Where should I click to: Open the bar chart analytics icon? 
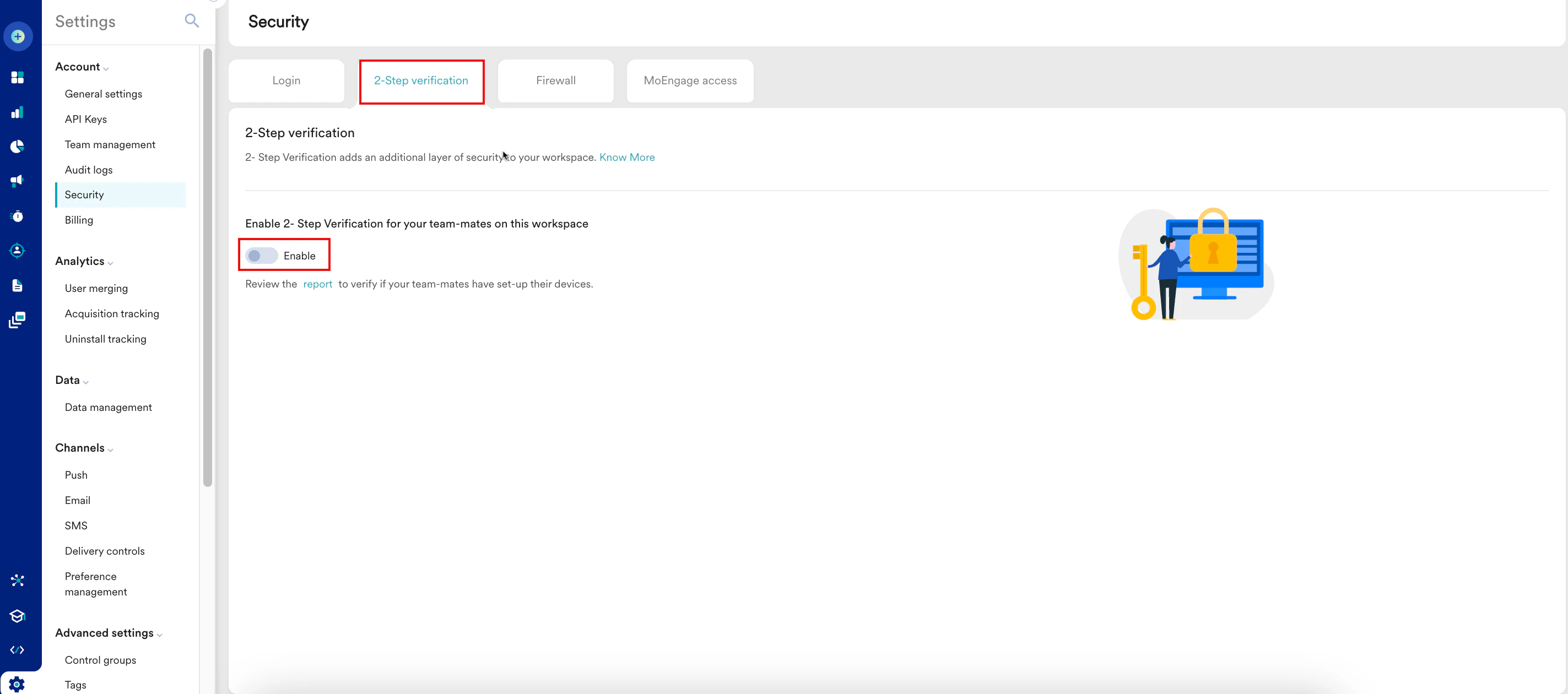17,112
